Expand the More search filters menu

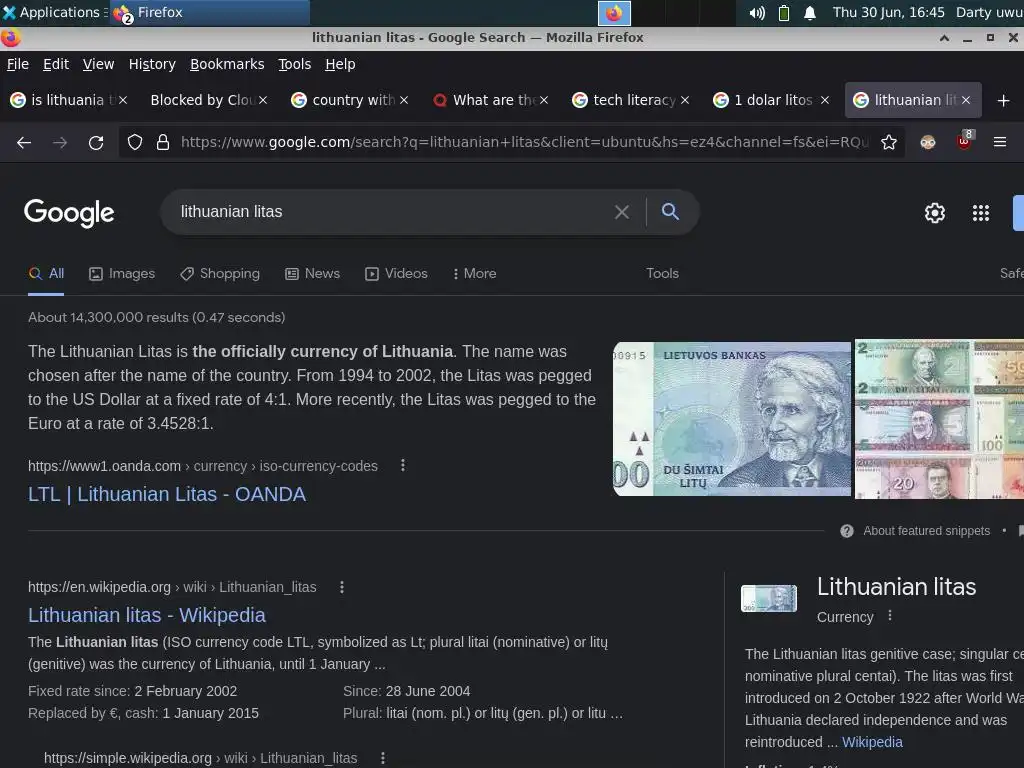pos(475,274)
